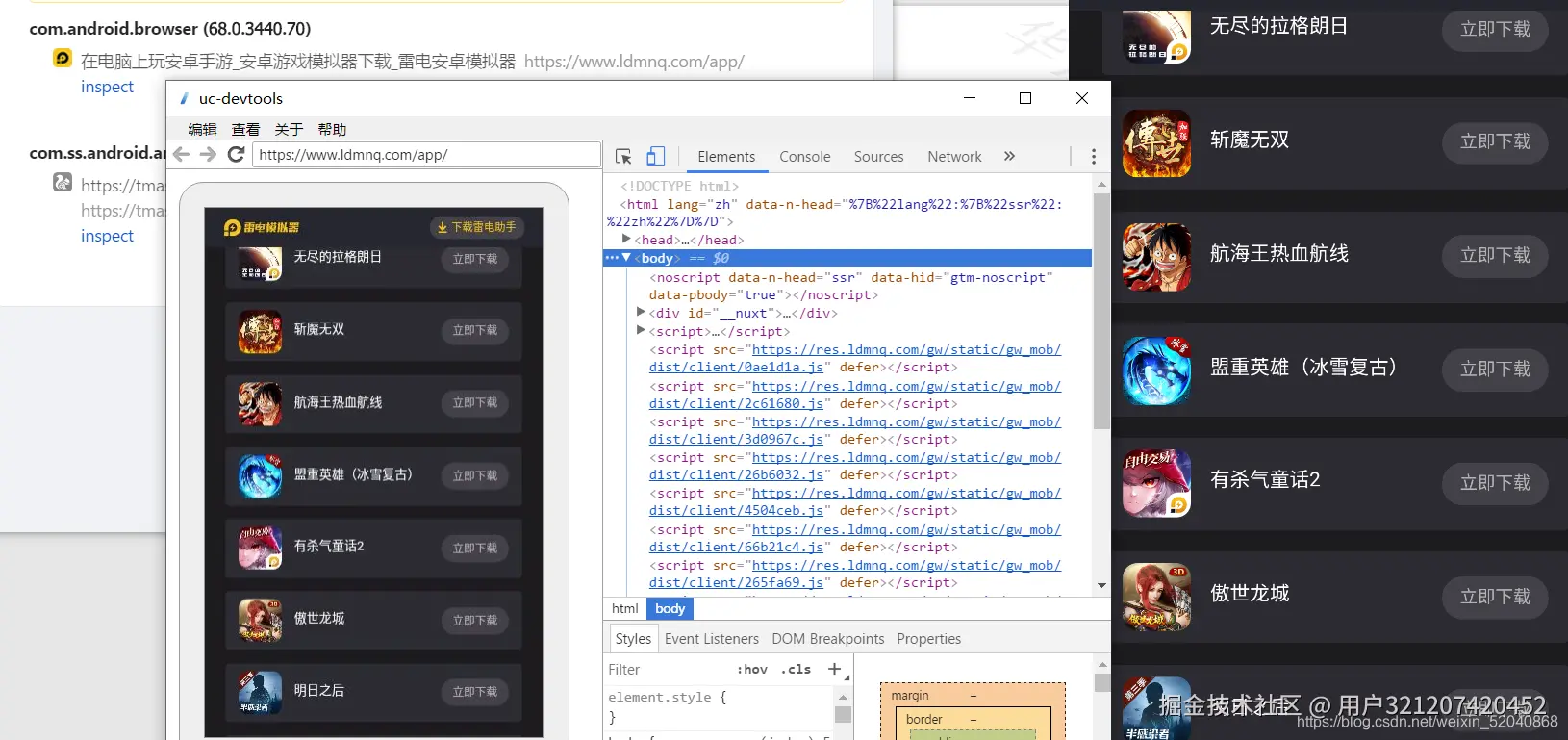Add a new style rule with the plus icon
The image size is (1568, 740).
[835, 669]
